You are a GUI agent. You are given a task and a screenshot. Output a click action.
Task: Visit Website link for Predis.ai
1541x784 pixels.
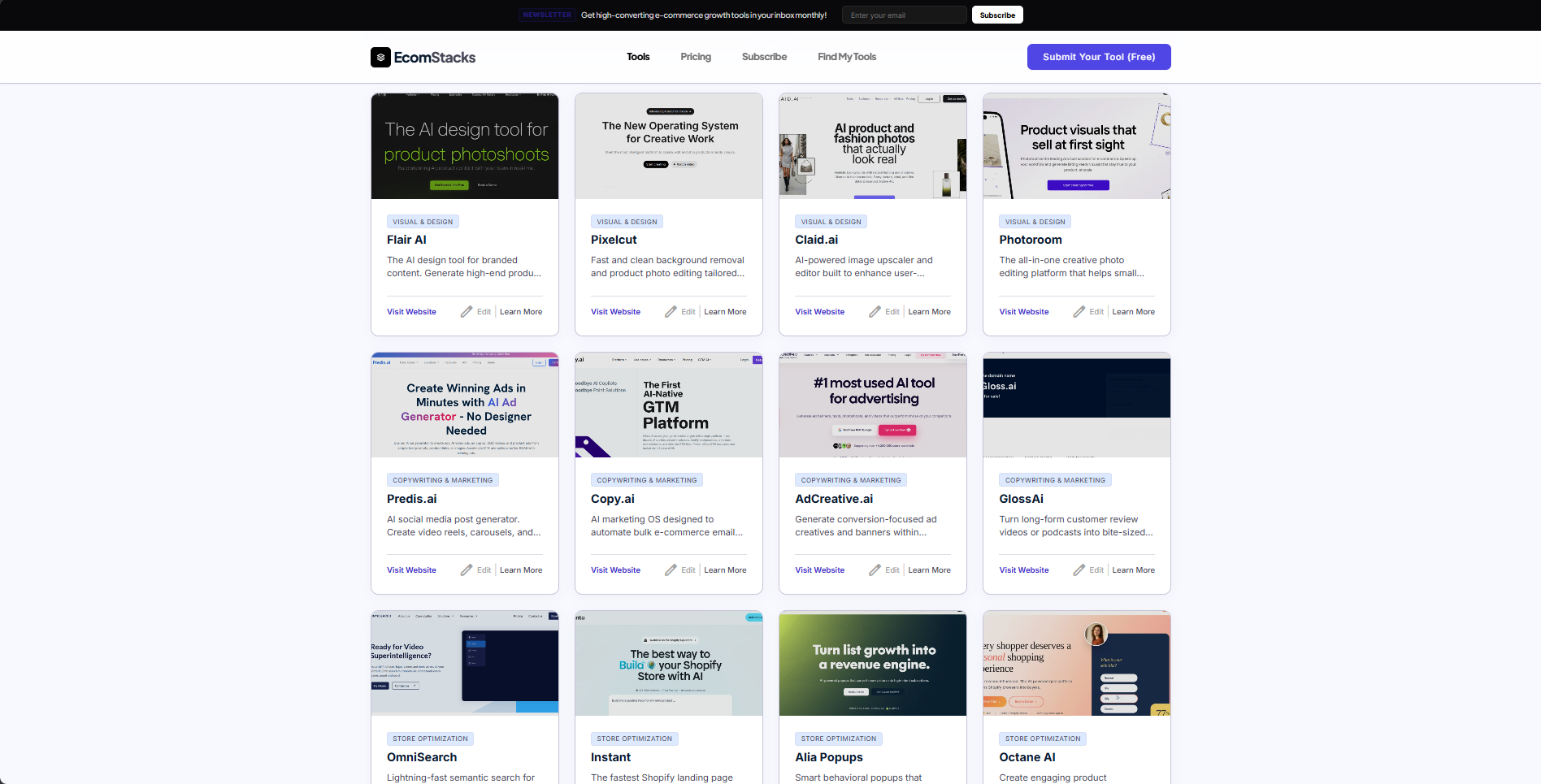tap(411, 570)
